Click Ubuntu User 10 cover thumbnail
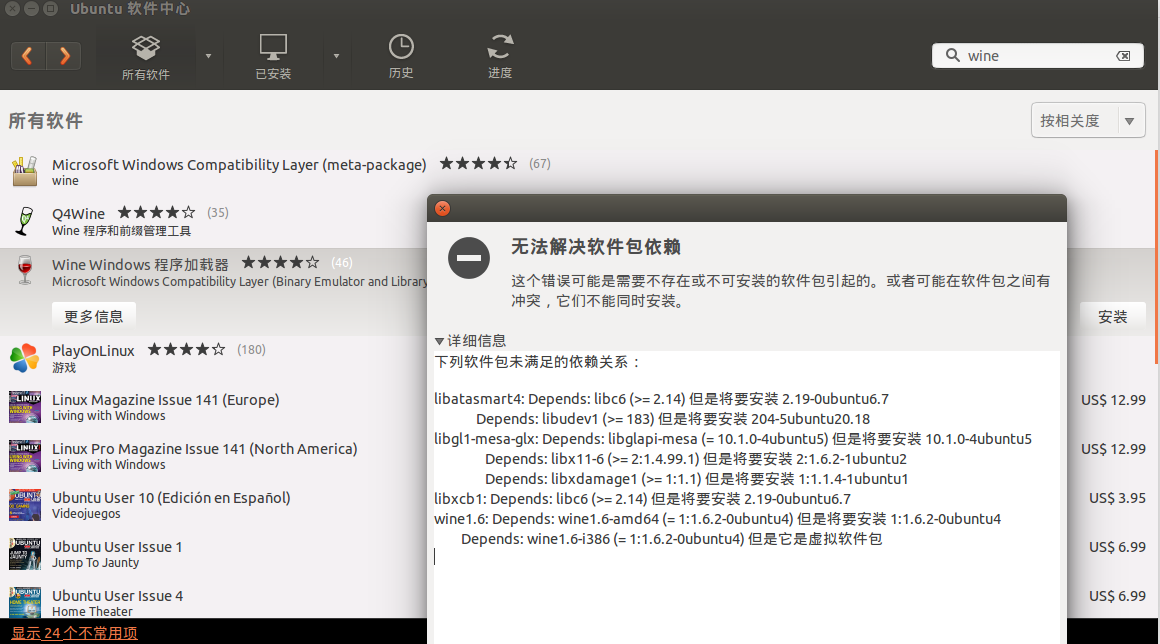The width and height of the screenshot is (1160, 644). [x=24, y=505]
